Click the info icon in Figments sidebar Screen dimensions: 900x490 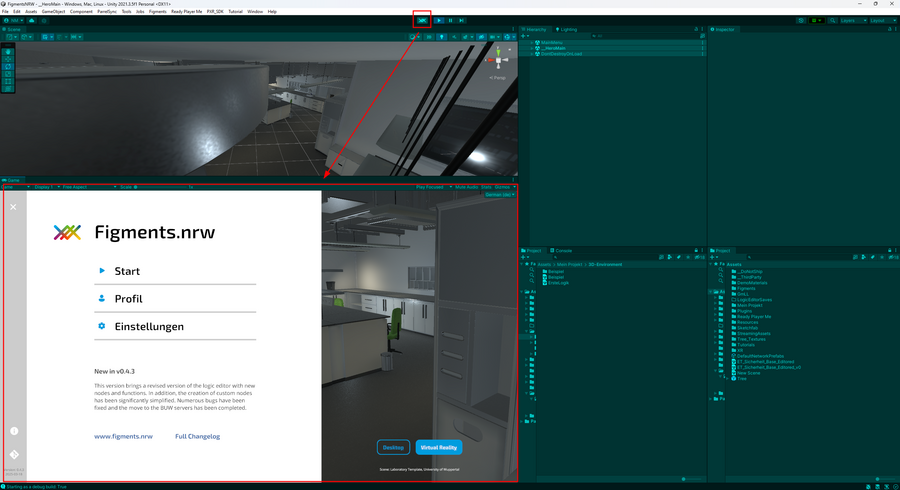point(14,431)
